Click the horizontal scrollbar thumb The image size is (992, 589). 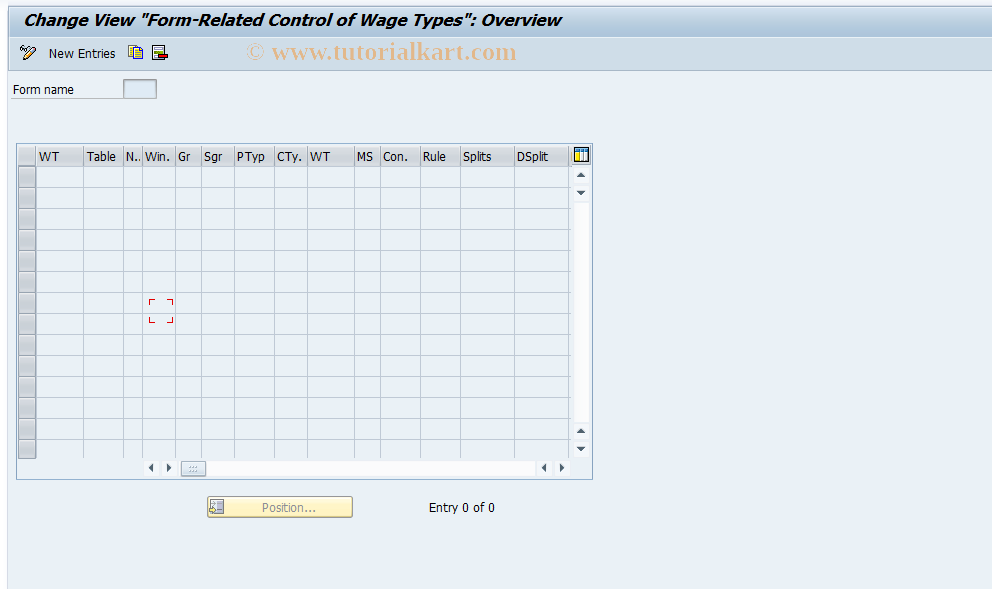point(193,468)
